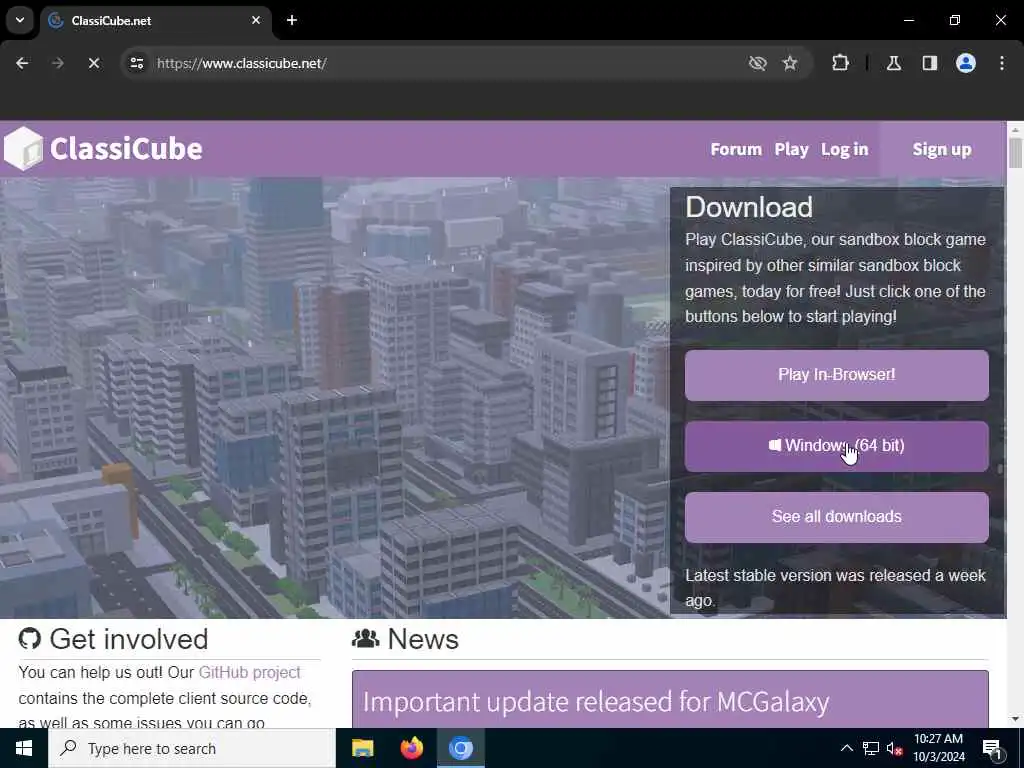1024x768 pixels.
Task: Download the Windows (64 bit) build
Action: tap(837, 446)
